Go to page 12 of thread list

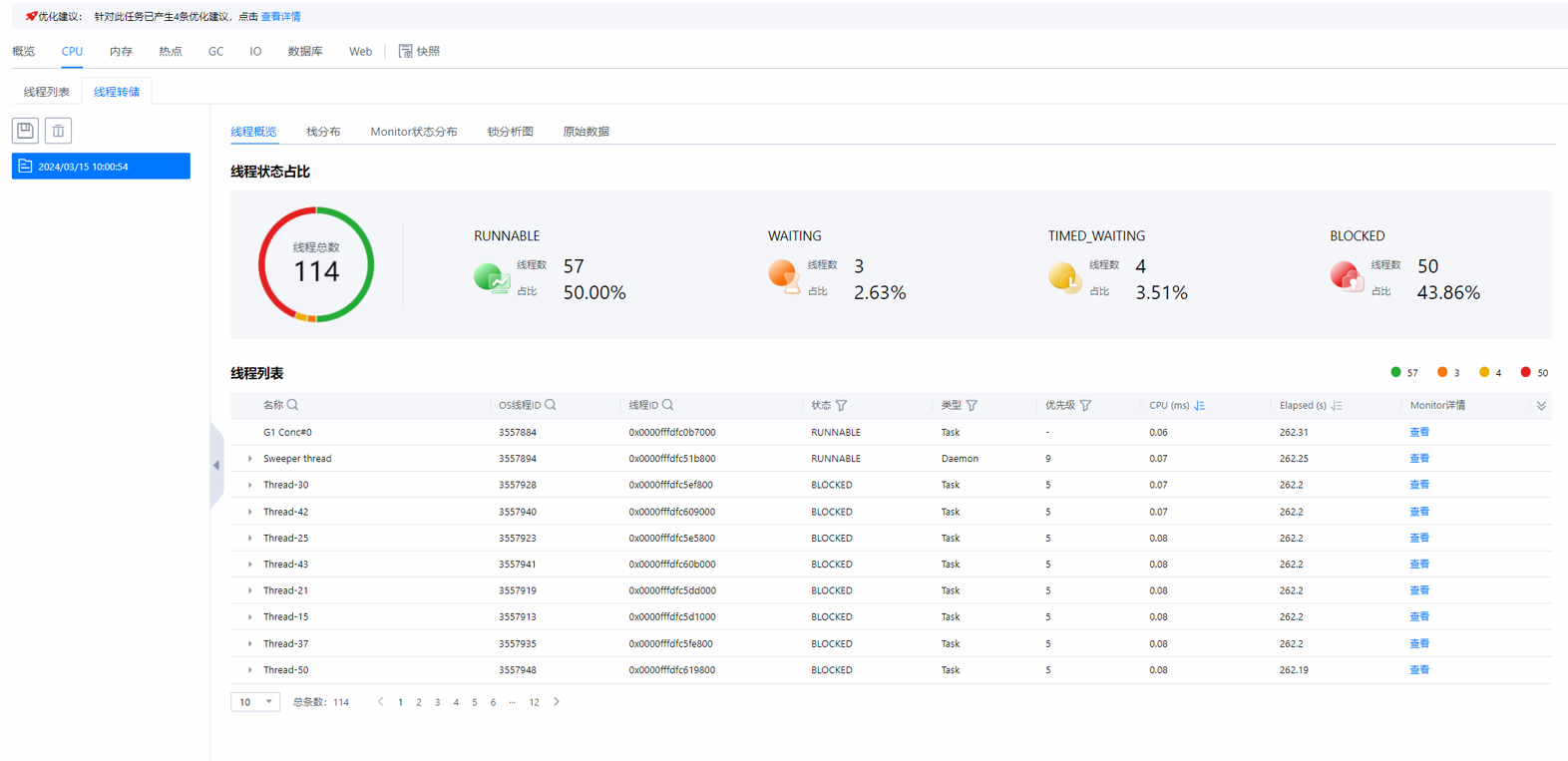tap(534, 702)
